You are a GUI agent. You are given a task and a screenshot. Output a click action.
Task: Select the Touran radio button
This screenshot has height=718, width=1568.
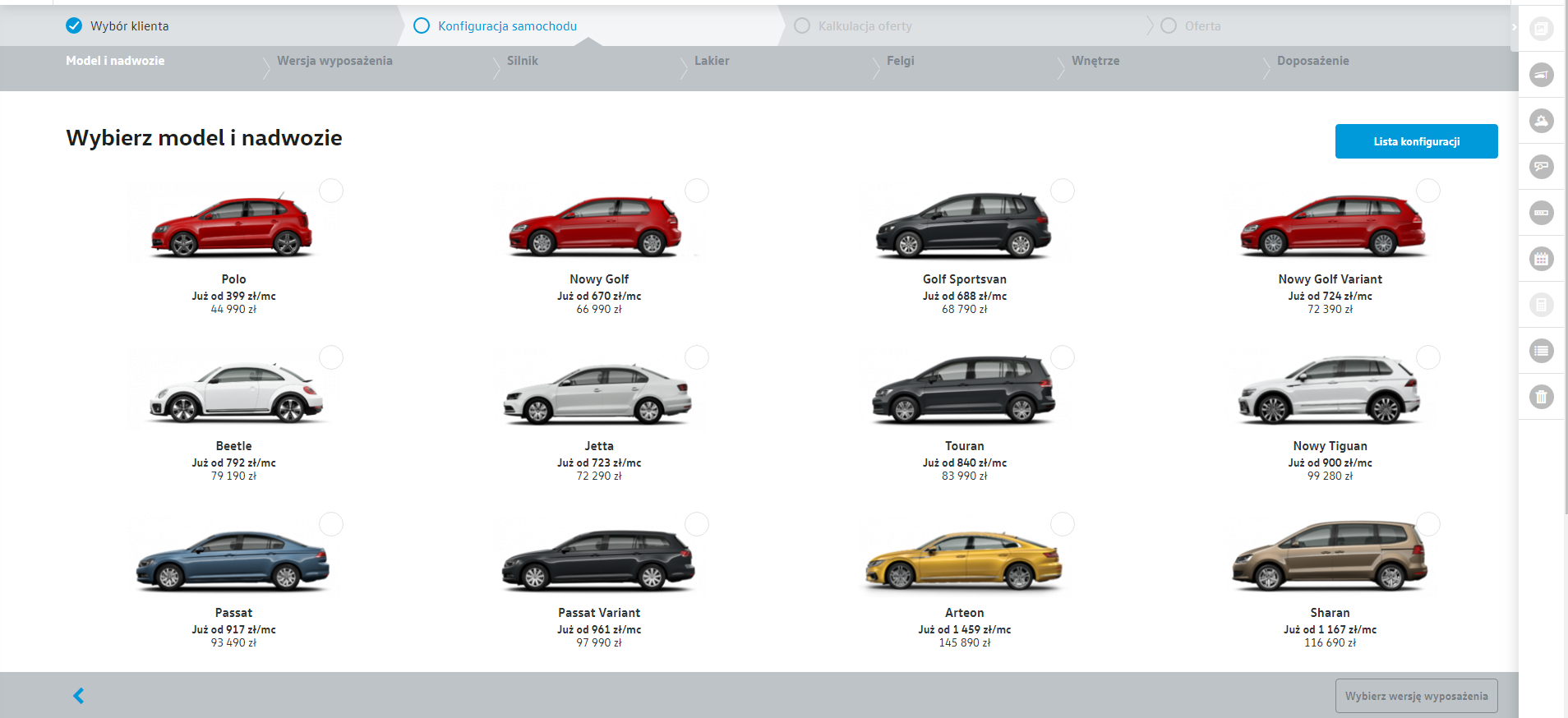point(1063,357)
